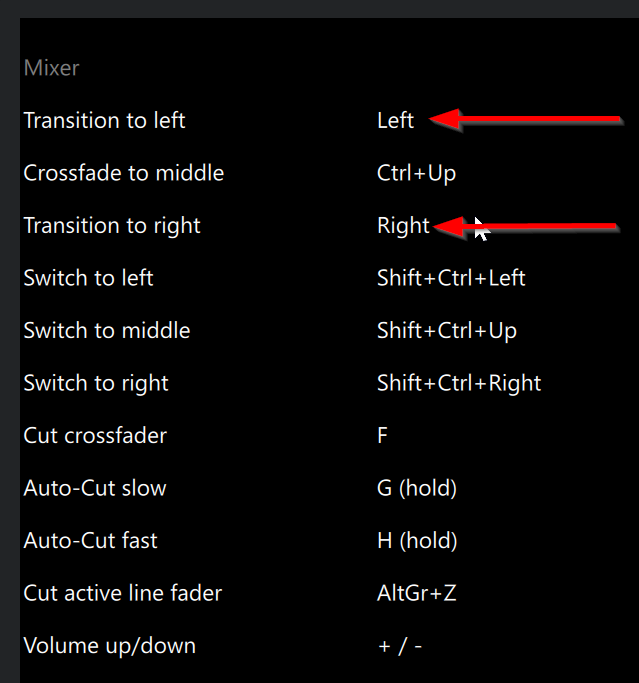This screenshot has width=639, height=683.
Task: Click the 'Right' shortcut key field
Action: click(x=403, y=226)
